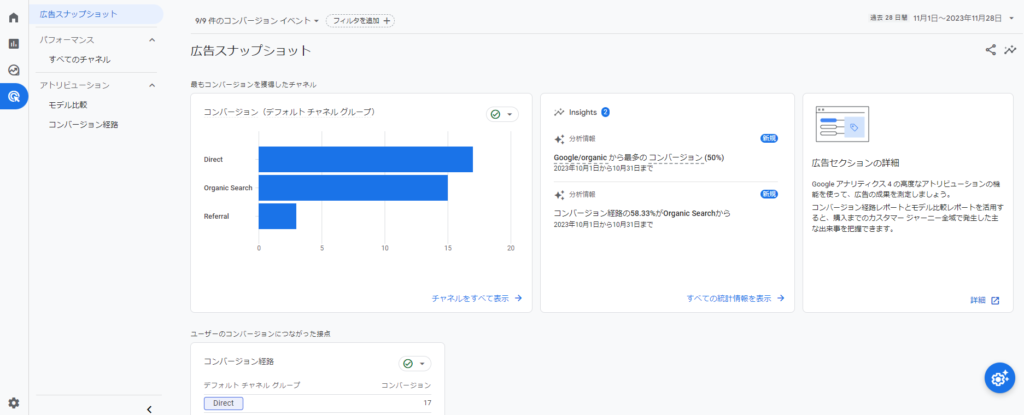Open the conversion paths card status dropdown
The image size is (1024, 415).
tap(414, 364)
